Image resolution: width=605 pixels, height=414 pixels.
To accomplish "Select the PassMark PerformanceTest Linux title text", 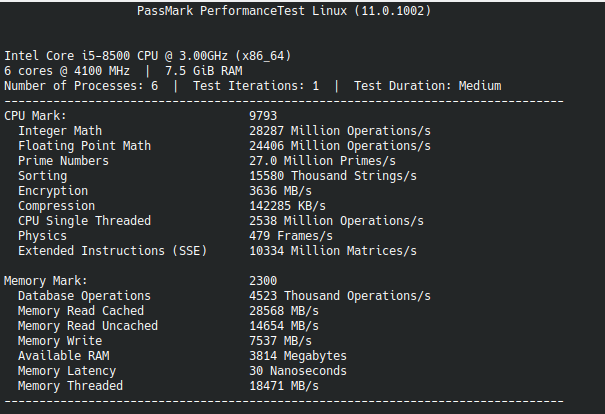I will click(284, 11).
